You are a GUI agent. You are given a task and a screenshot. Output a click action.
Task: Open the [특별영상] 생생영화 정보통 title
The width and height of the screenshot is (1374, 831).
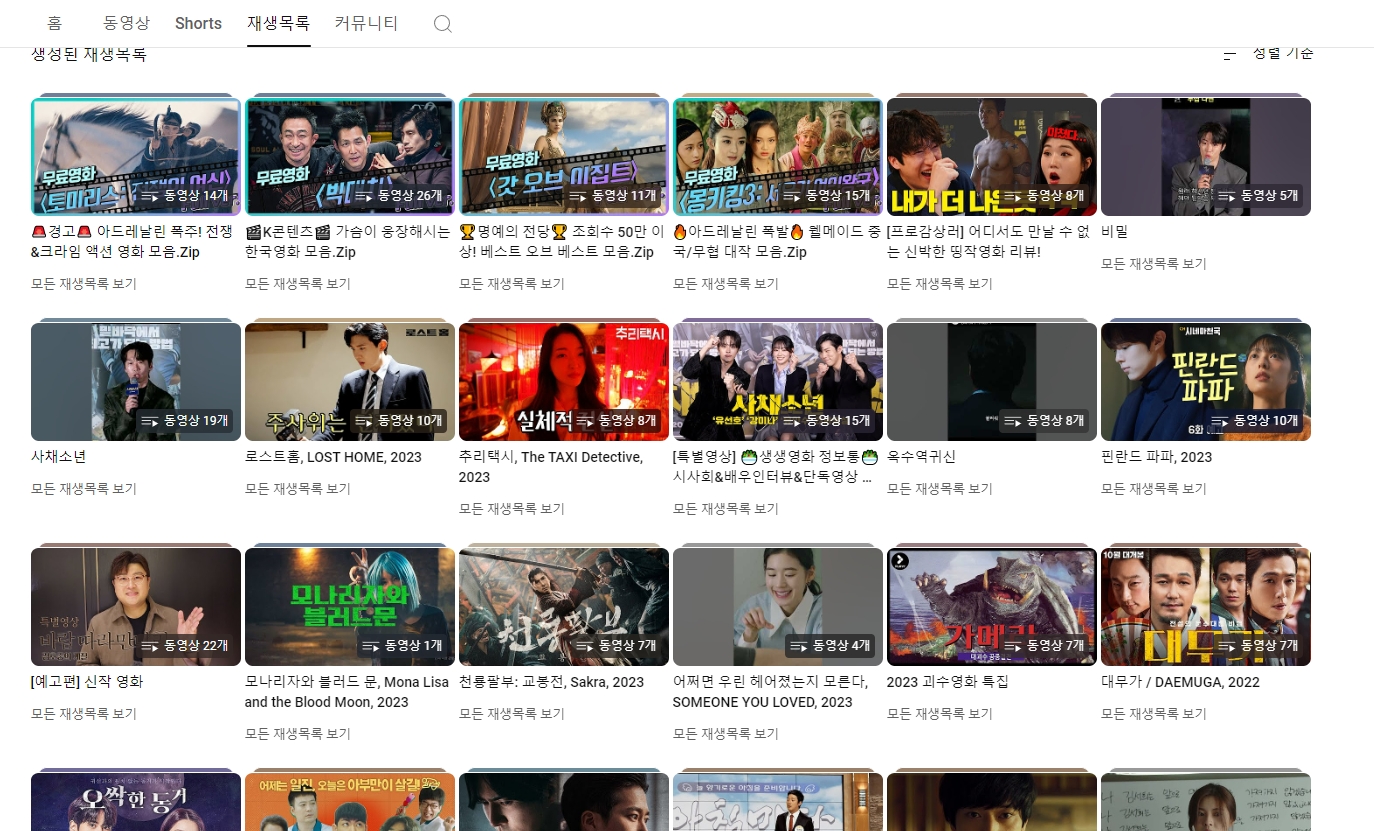point(775,467)
